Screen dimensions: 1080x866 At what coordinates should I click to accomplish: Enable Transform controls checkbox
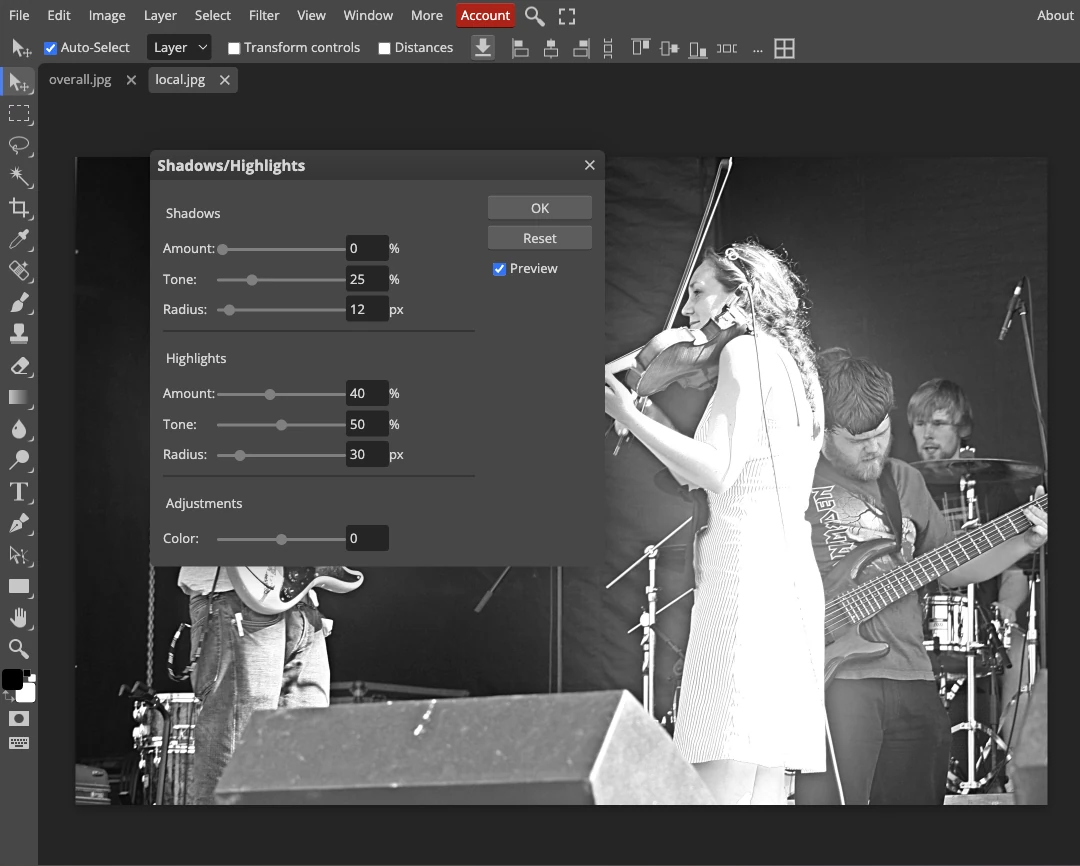(x=233, y=48)
